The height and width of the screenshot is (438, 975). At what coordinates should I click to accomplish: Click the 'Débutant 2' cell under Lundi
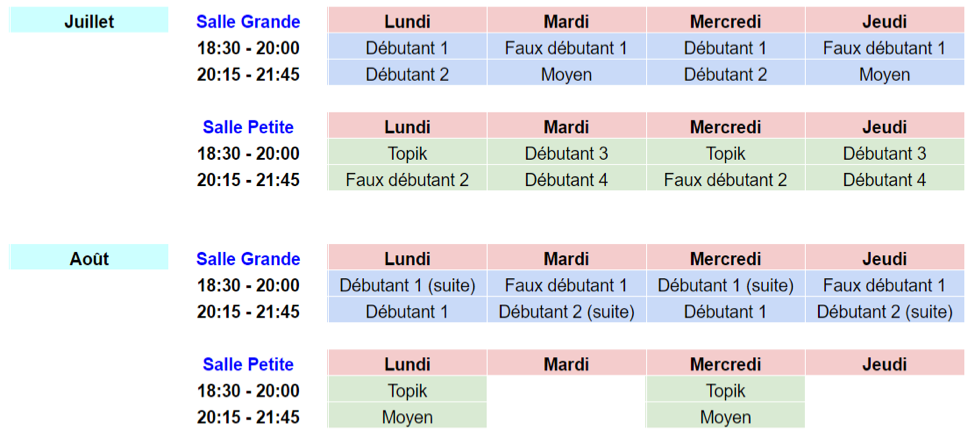(x=407, y=74)
